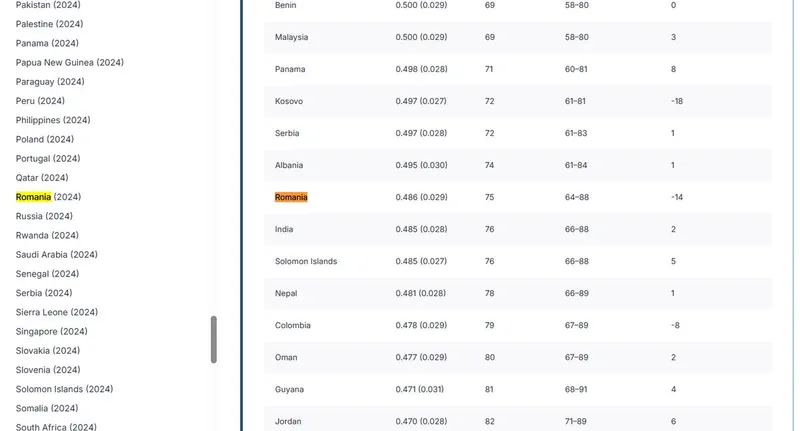Select the India row in the ranking table

pos(284,229)
